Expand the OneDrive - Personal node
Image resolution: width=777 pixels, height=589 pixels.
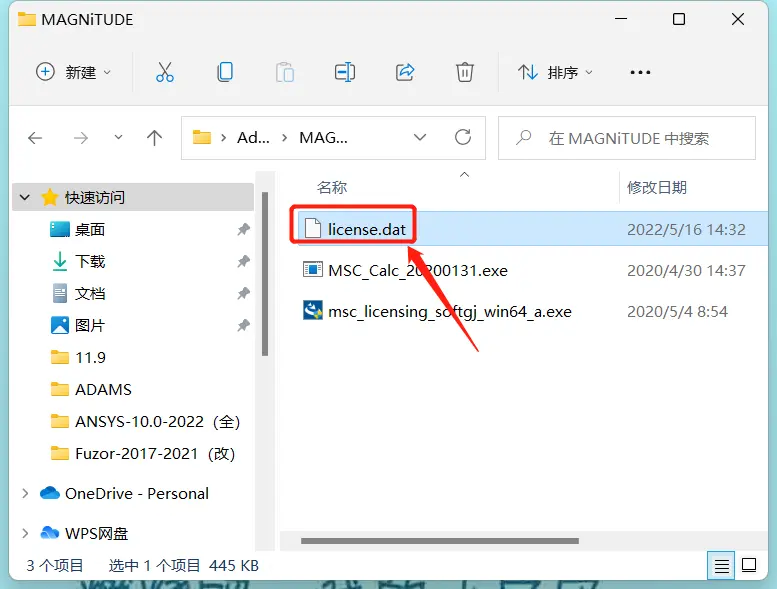coord(25,493)
